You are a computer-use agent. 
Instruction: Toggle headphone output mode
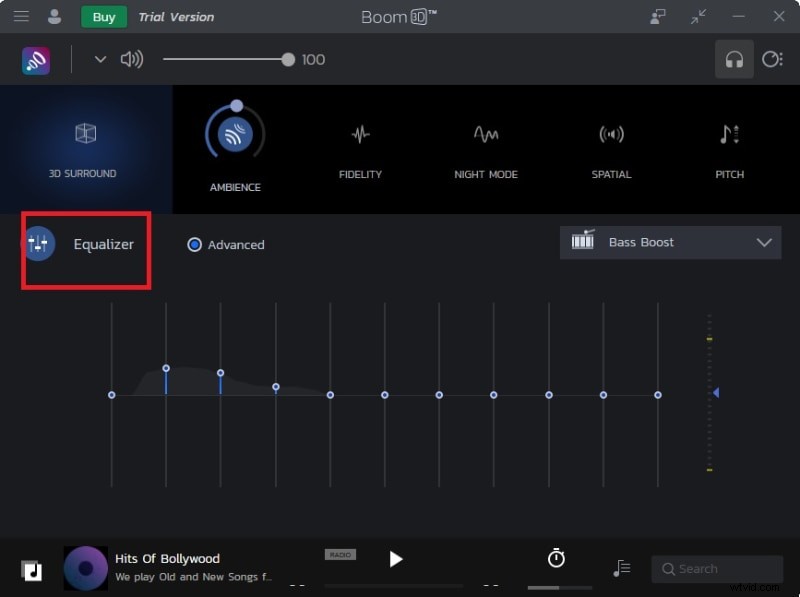(x=735, y=59)
